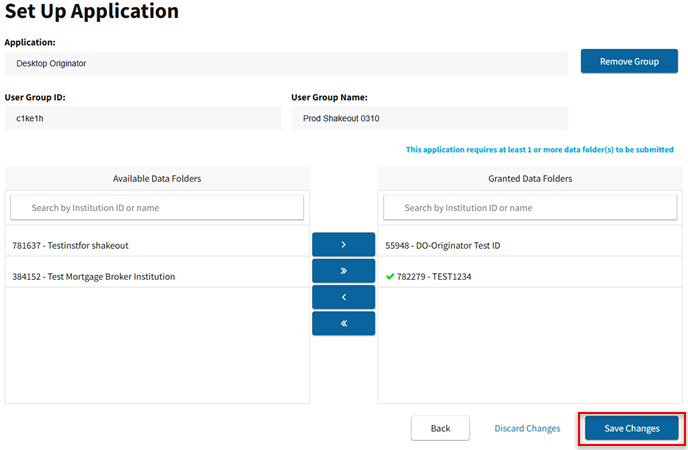Move selected folder right with single arrow
This screenshot has height=450, width=688.
click(x=344, y=244)
